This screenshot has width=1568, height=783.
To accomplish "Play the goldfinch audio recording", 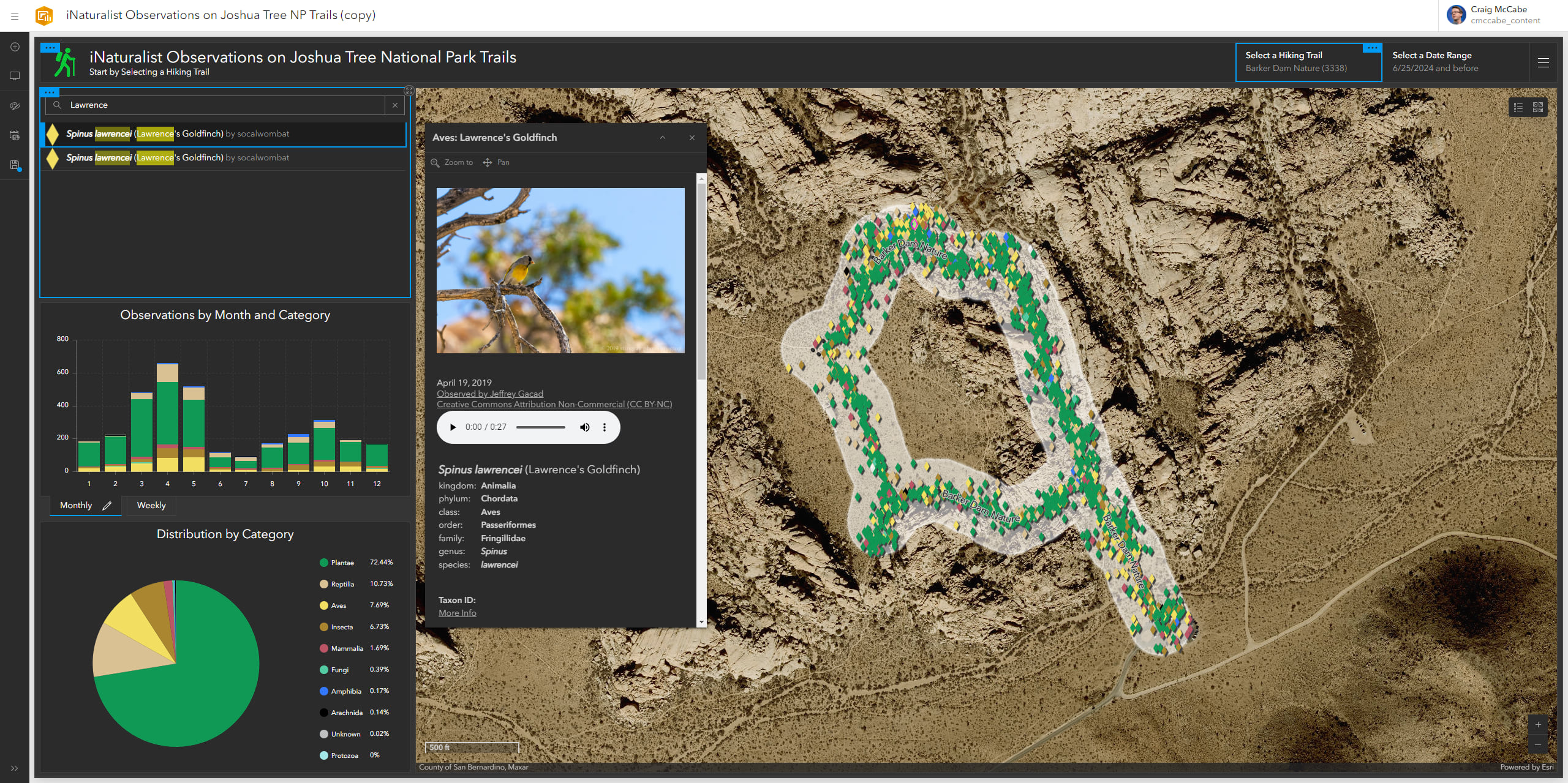I will click(x=453, y=427).
